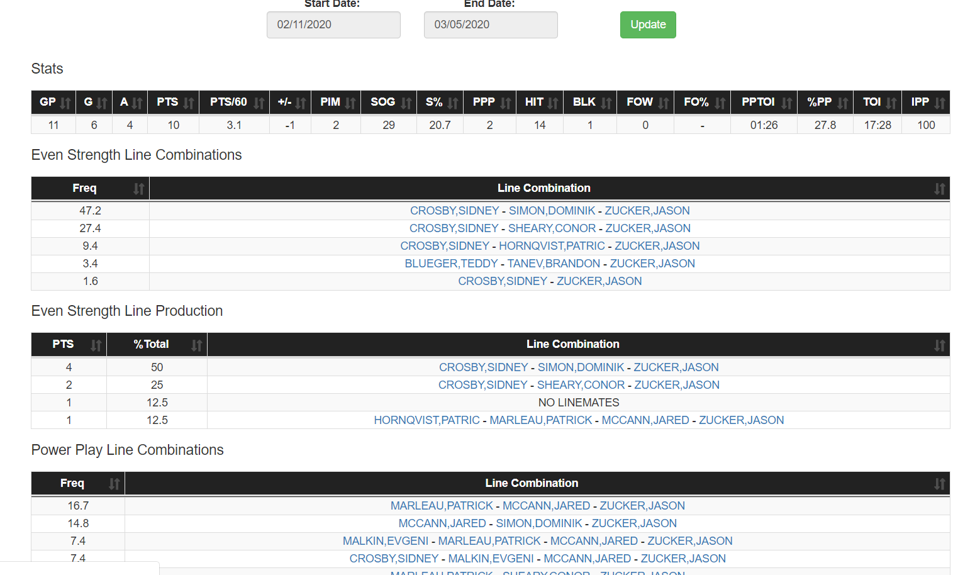Click the 47.2 frequency cell
The image size is (975, 575).
(90, 211)
